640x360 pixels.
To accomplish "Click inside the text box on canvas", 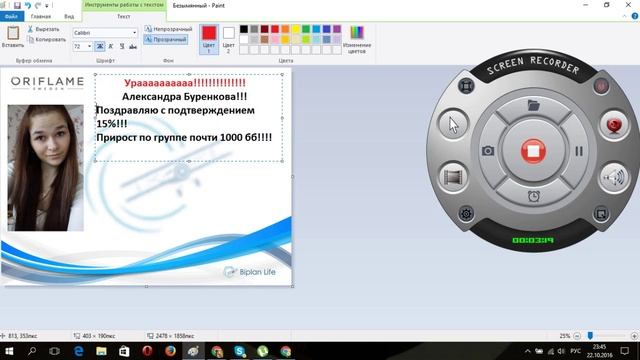I will click(x=189, y=118).
